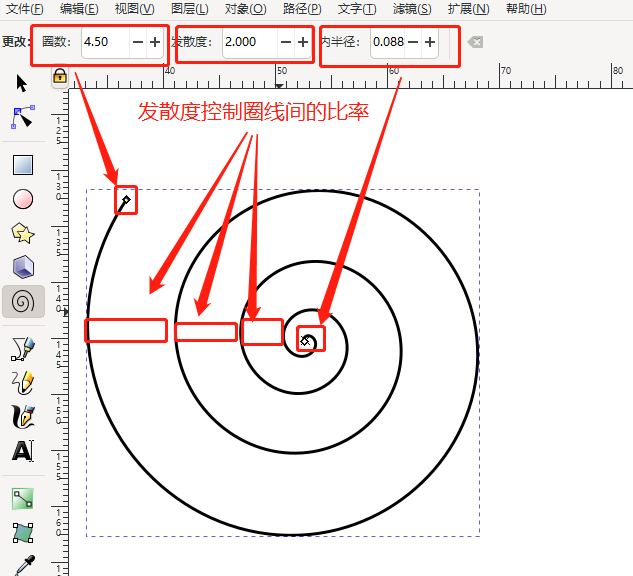The width and height of the screenshot is (633, 576).
Task: Increase the 发散度 divergence value
Action: click(x=303, y=42)
